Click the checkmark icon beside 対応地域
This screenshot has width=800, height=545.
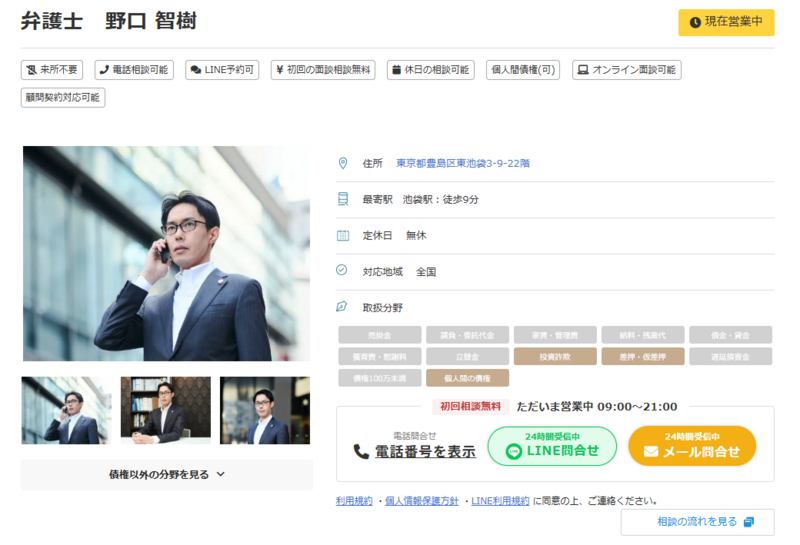[x=342, y=270]
